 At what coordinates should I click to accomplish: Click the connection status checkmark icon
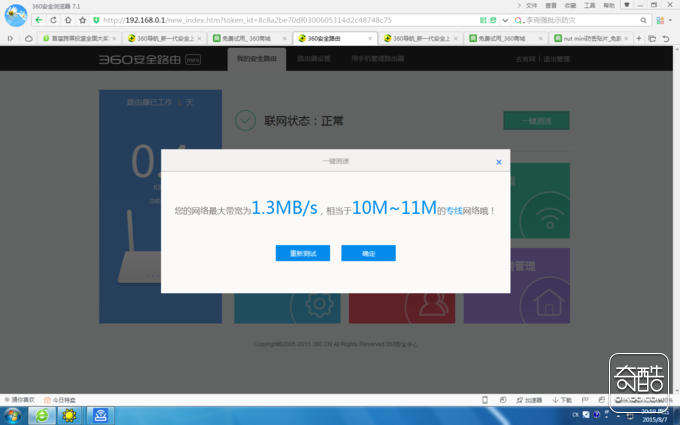click(245, 121)
